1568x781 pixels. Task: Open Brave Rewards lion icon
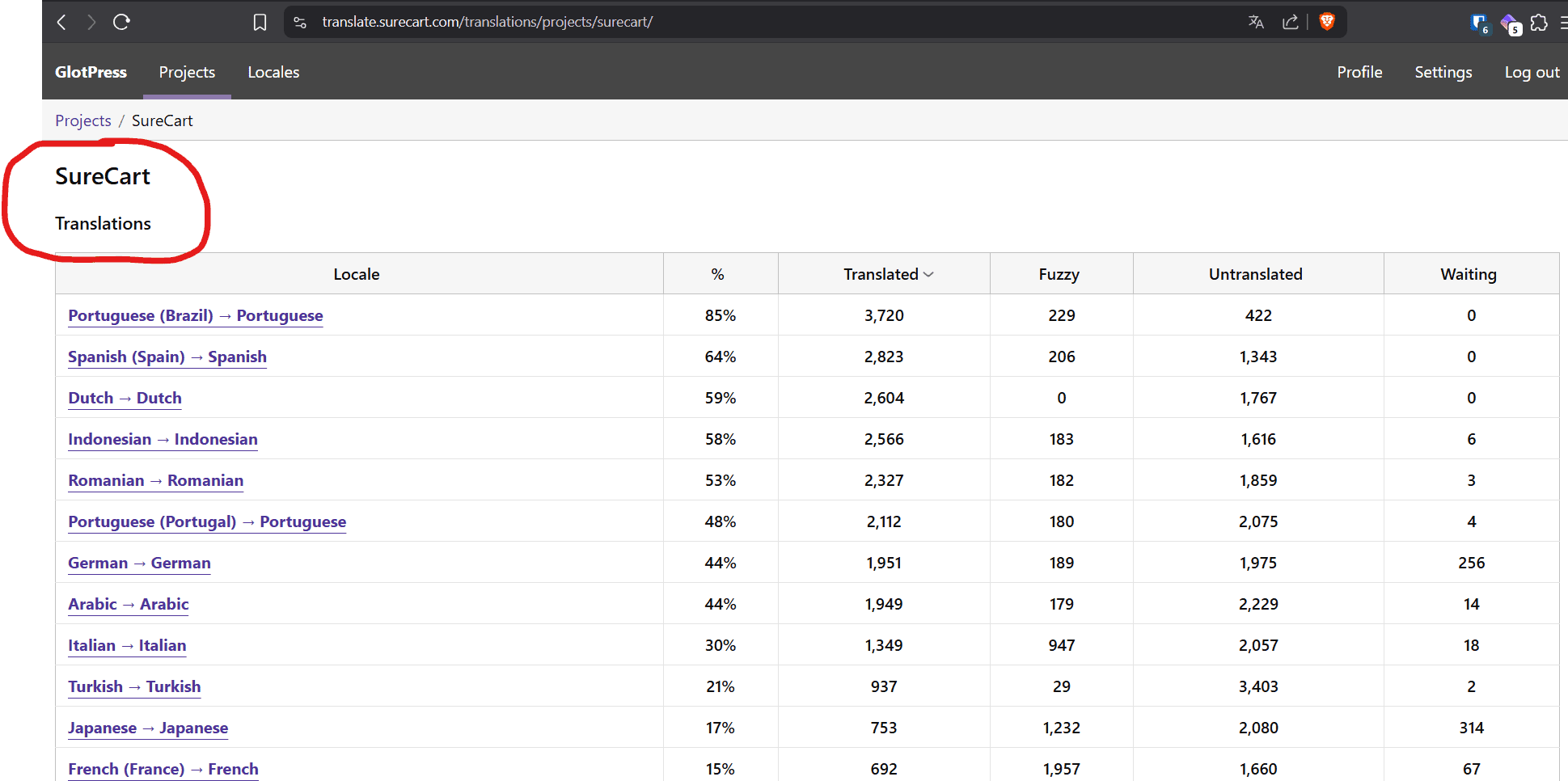[x=1327, y=22]
